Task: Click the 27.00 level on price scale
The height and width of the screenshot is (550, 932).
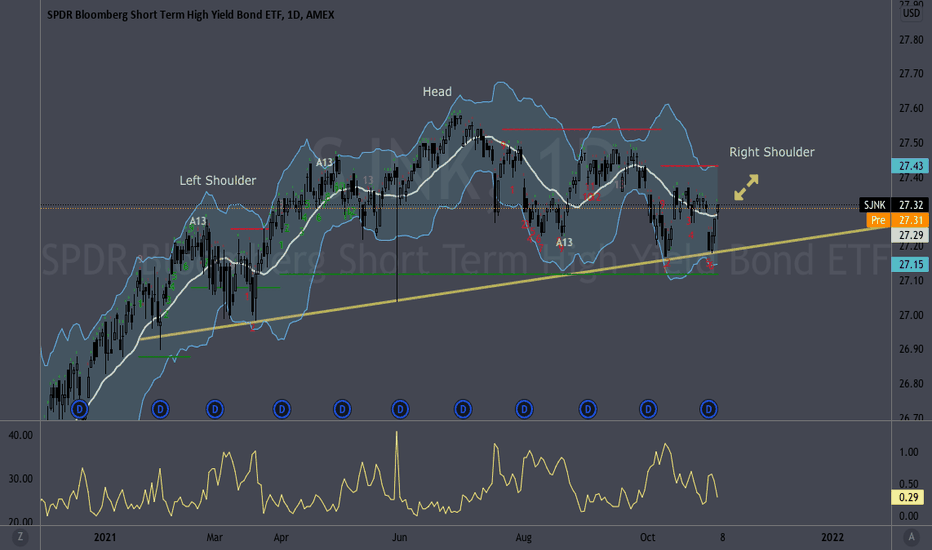Action: tap(911, 315)
